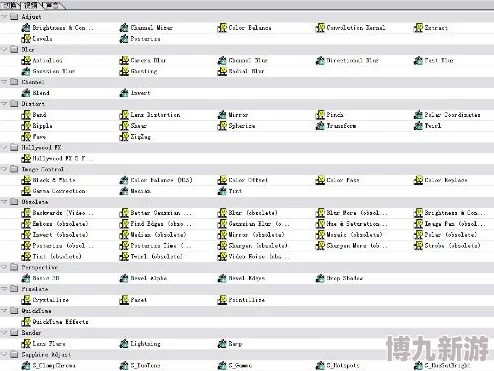This screenshot has width=494, height=371.
Task: Select the Bend effect icon
Action: [x=26, y=115]
